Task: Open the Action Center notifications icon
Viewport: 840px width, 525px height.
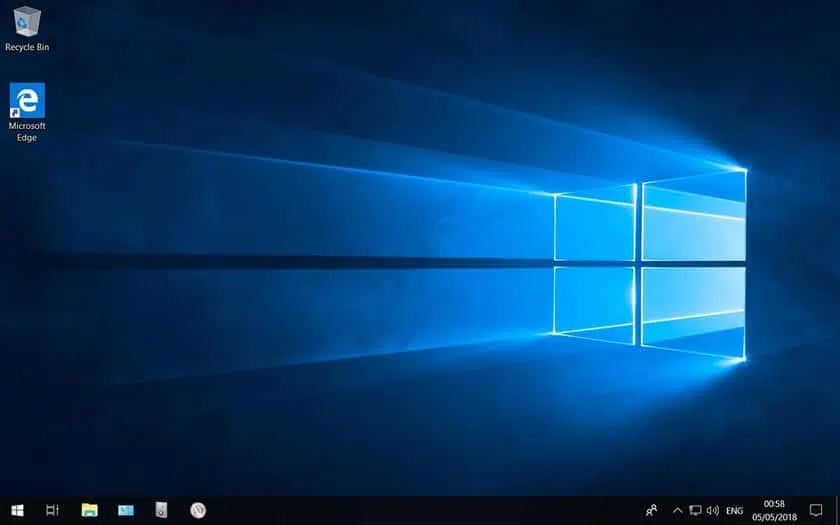Action: (816, 510)
